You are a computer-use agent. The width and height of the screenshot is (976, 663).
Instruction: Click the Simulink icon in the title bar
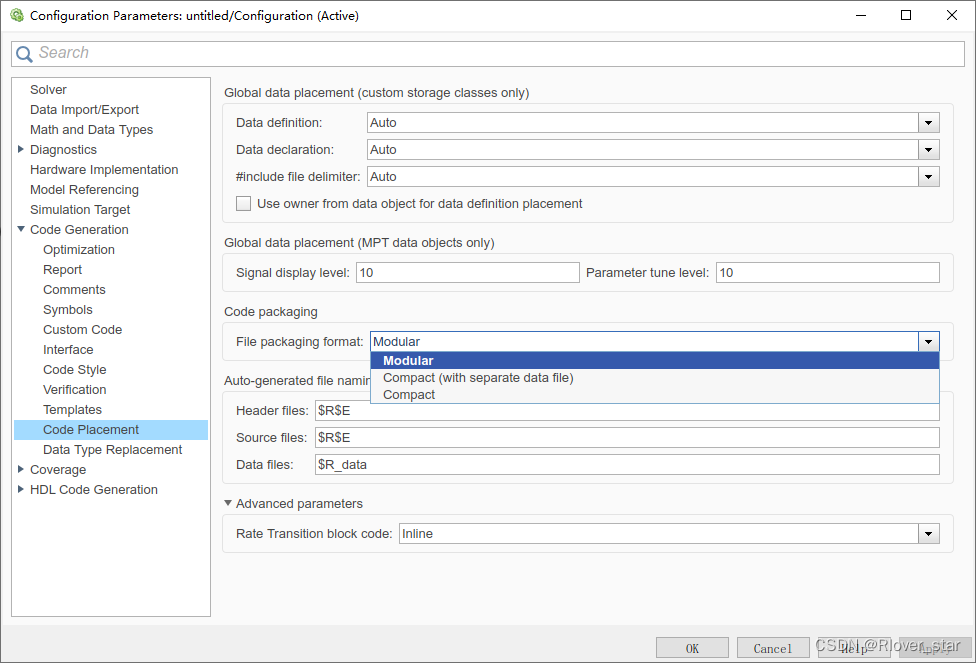point(16,15)
